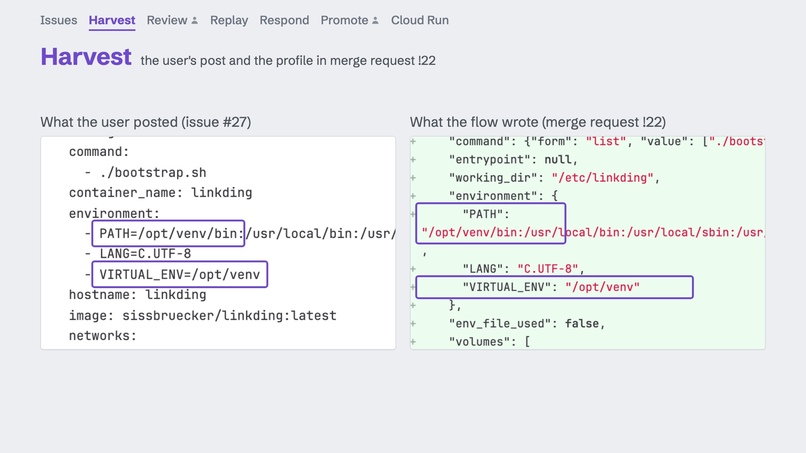Click '"working_dir": "/etc/linkding"' diff line

(554, 177)
